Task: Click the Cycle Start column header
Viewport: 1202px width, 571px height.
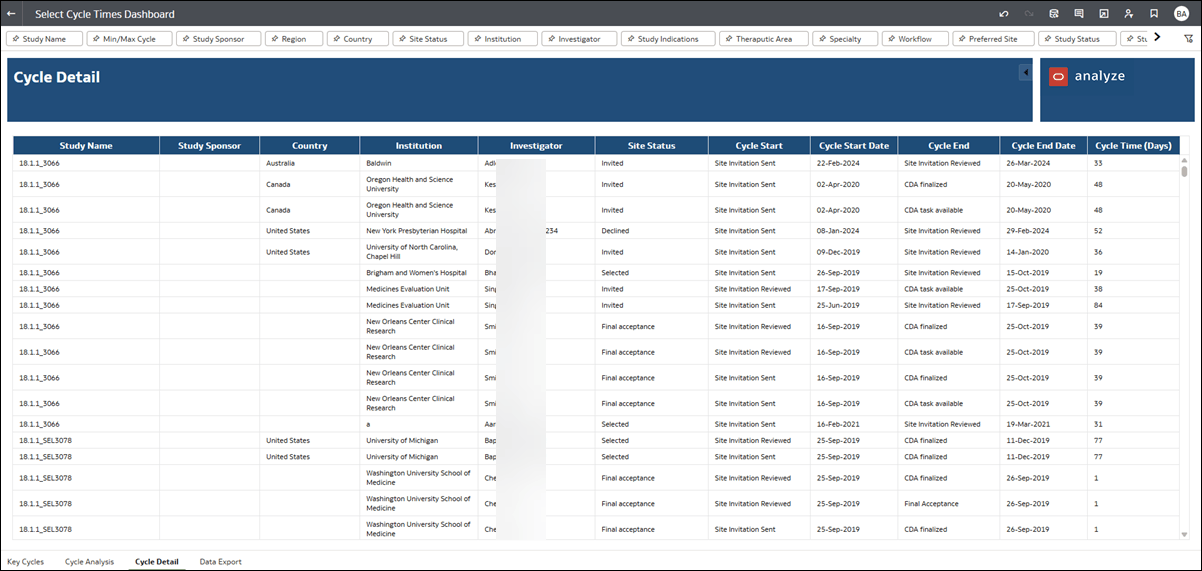Action: tap(759, 146)
